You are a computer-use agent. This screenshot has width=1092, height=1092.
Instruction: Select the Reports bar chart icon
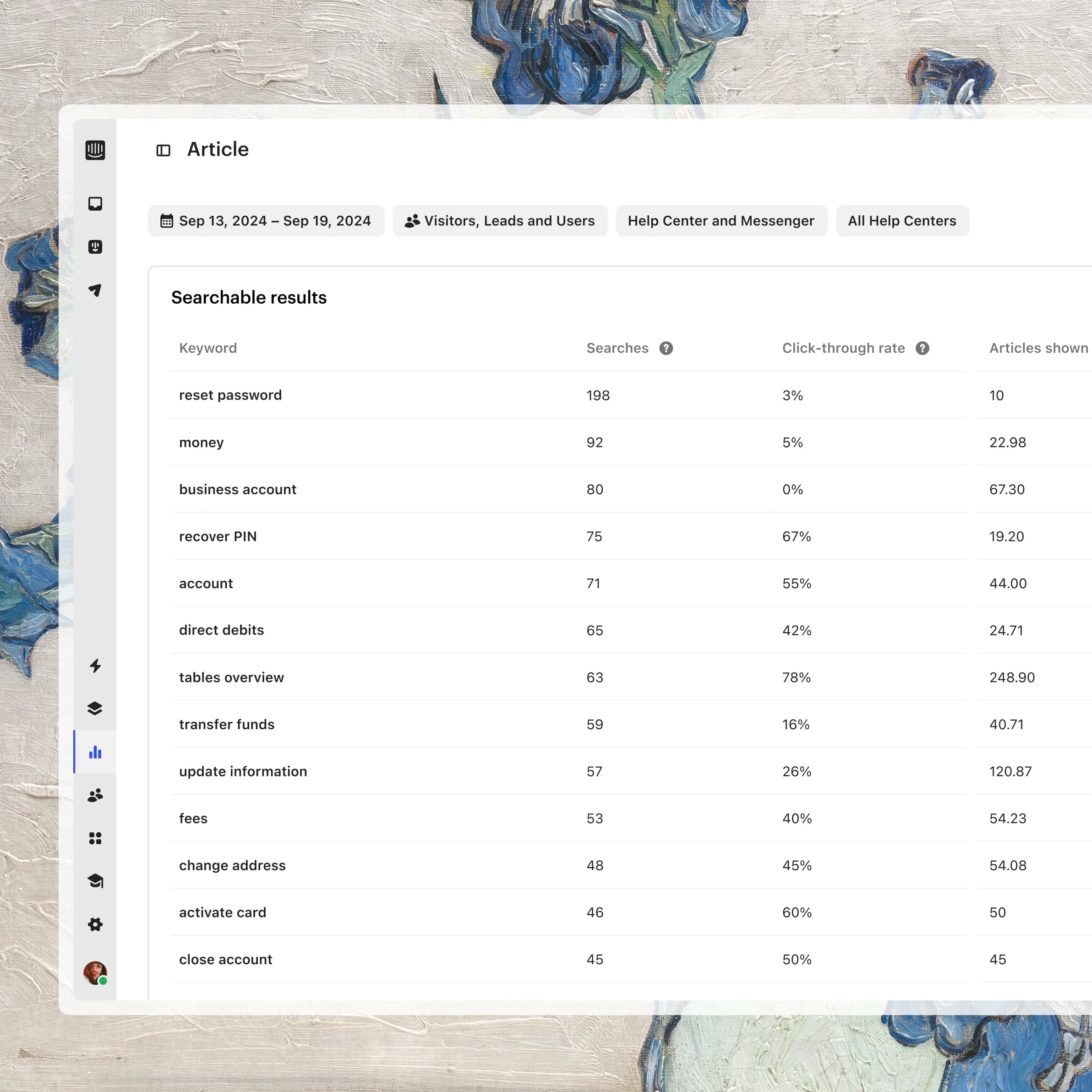(x=95, y=752)
